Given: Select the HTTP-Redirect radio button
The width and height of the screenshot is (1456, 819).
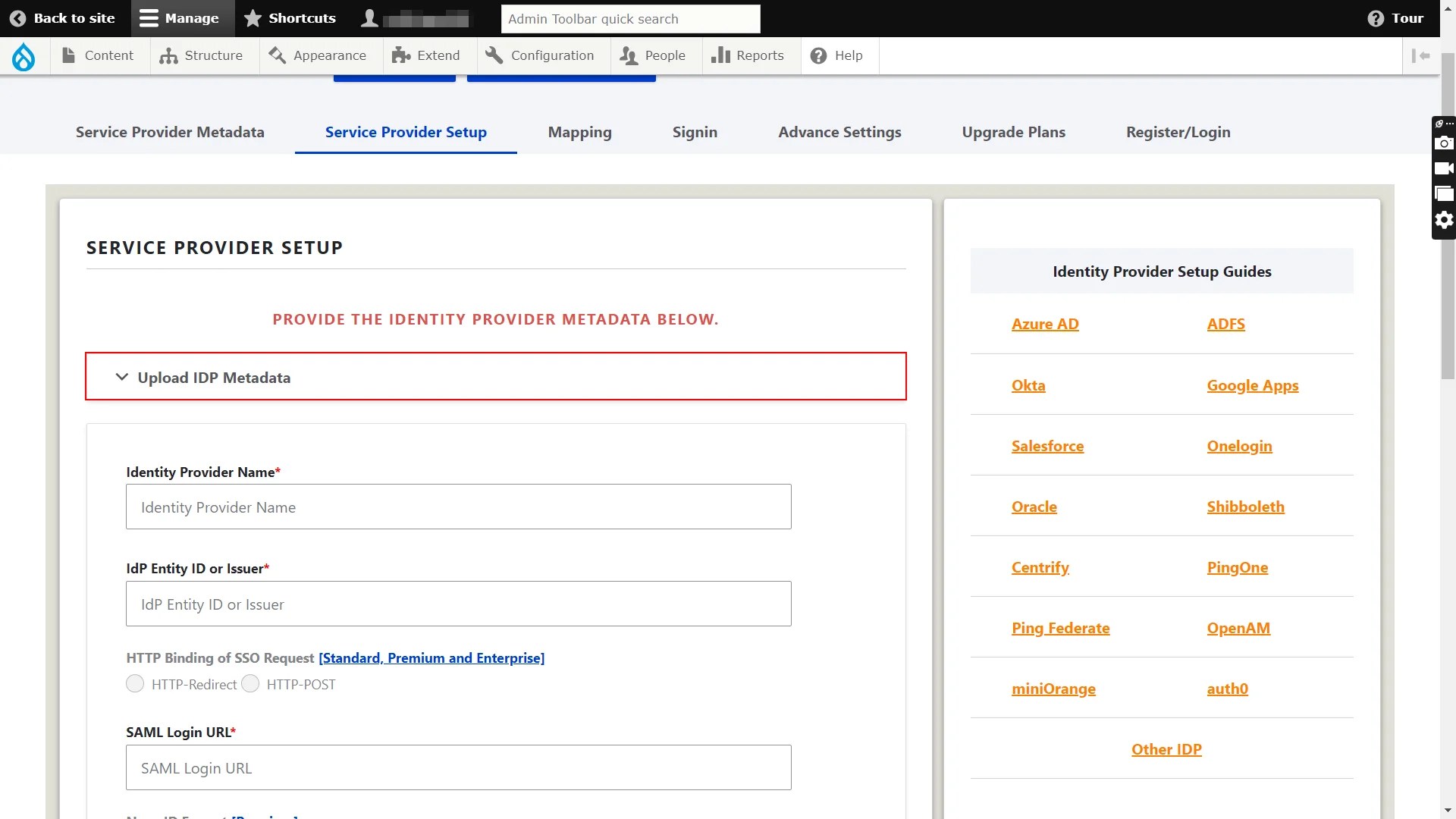Looking at the screenshot, I should (135, 683).
